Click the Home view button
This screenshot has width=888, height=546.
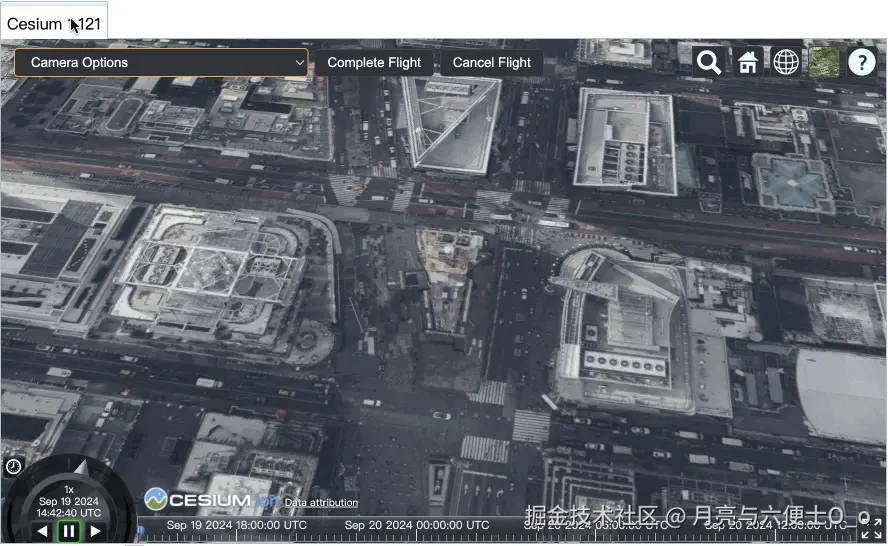(x=748, y=62)
